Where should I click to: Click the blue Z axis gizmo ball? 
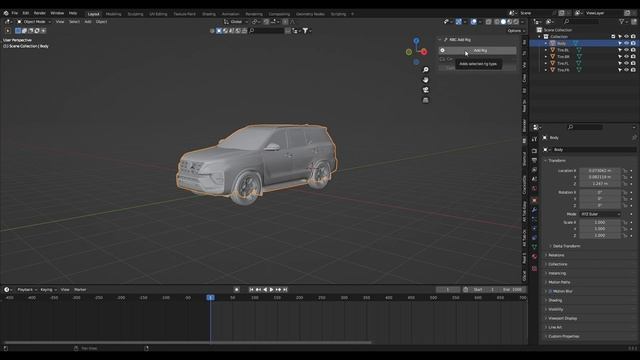[x=416, y=41]
